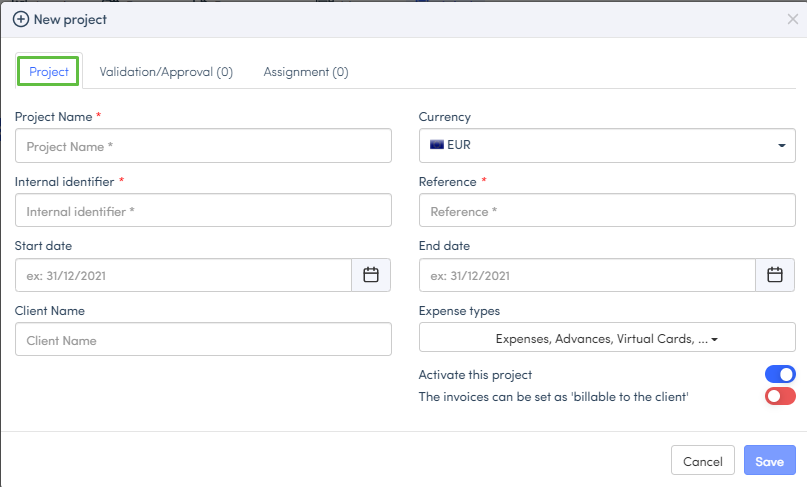This screenshot has height=487, width=807.
Task: Open the Currency dropdown
Action: (x=607, y=145)
